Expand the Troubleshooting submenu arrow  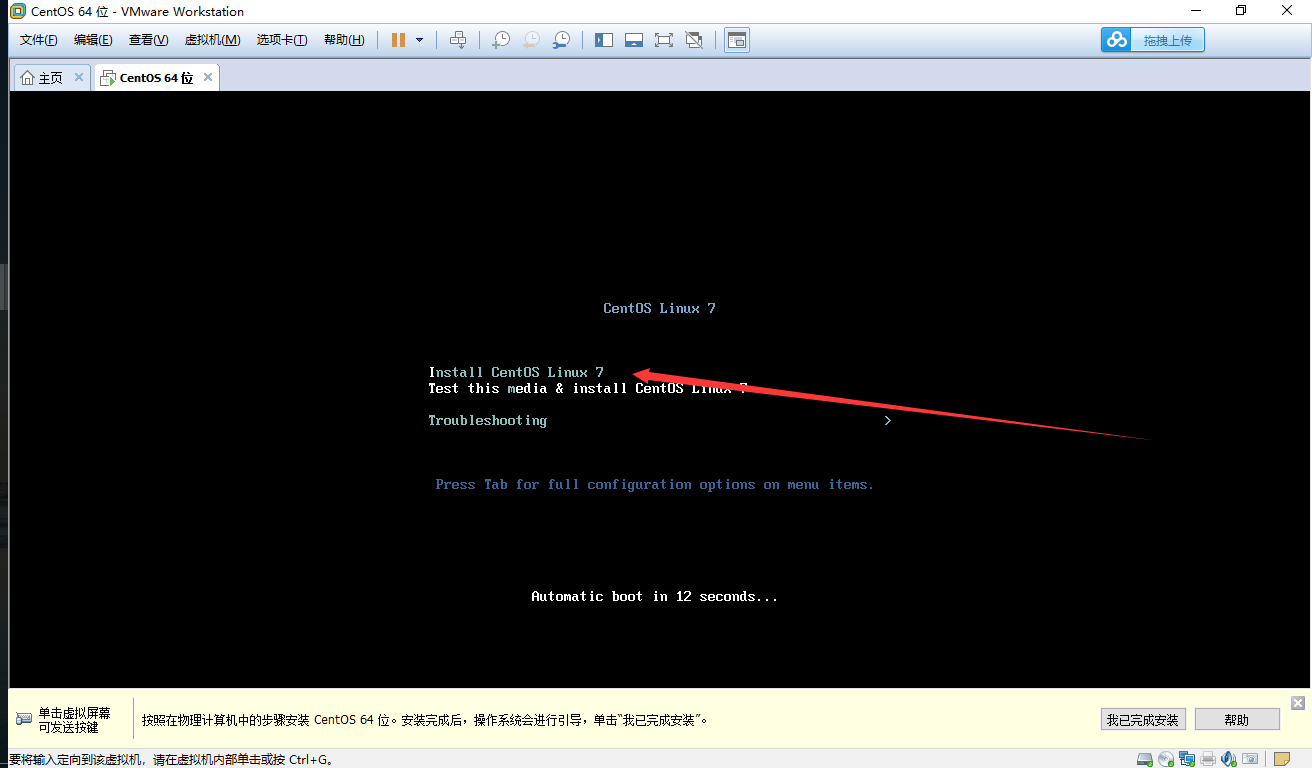pyautogui.click(x=888, y=420)
